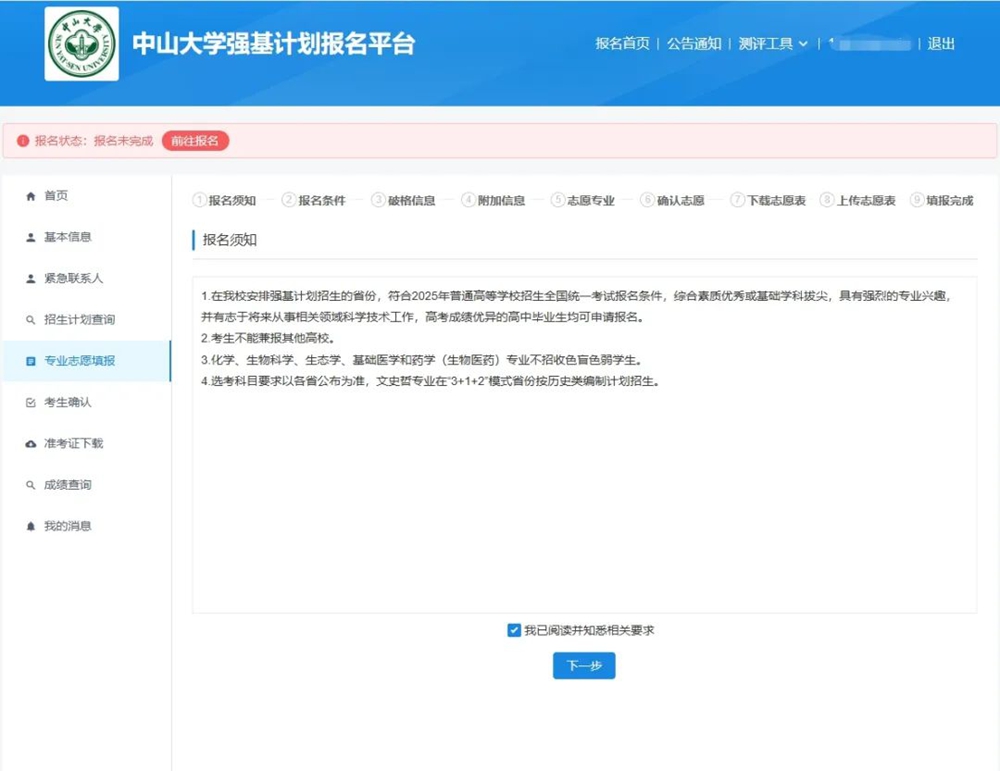Click the home icon beside 首页
Image resolution: width=1000 pixels, height=771 pixels.
[30, 196]
